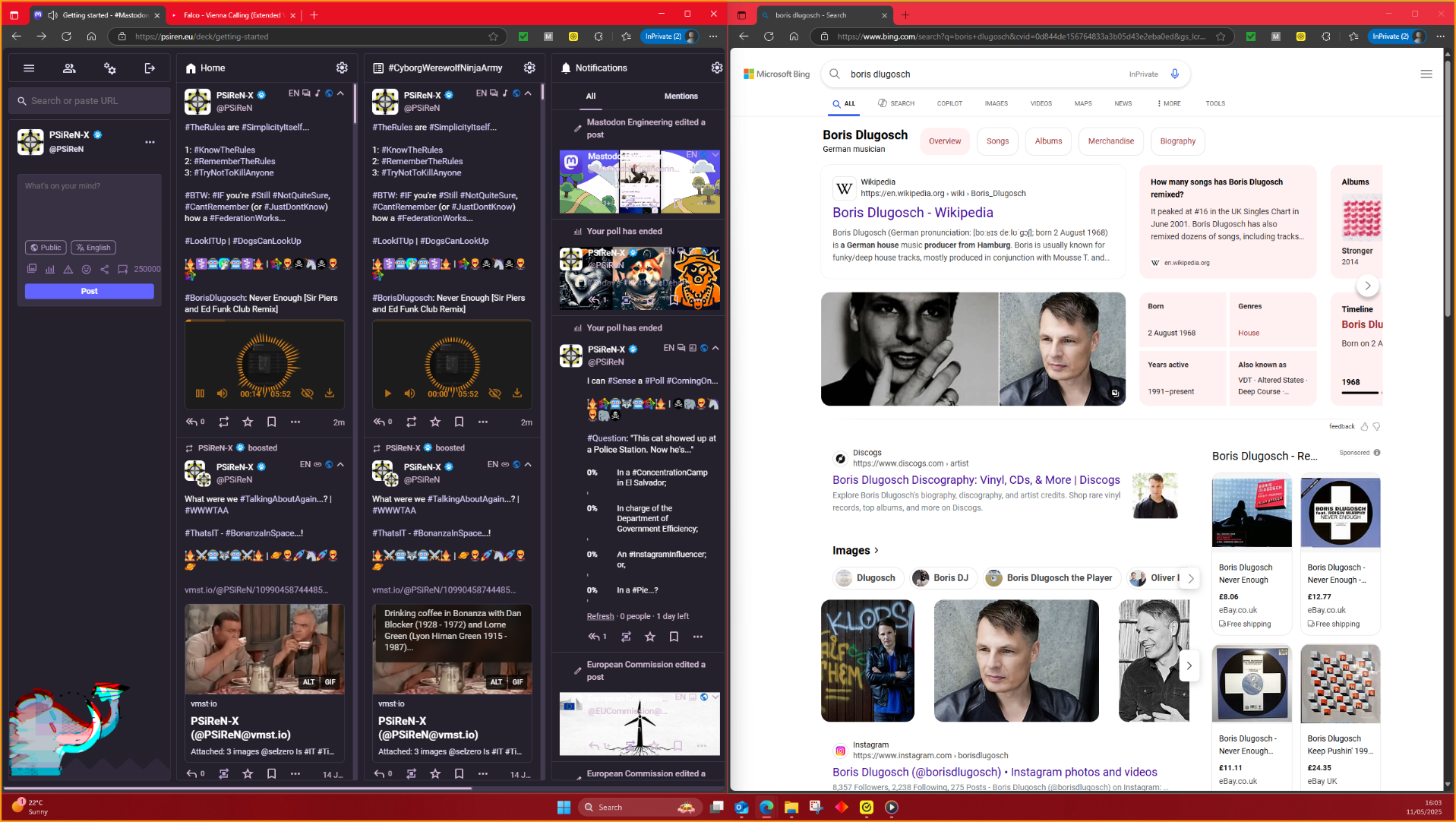Viewport: 1456px width, 822px height.
Task: Collapse the #TheRules post in Home column
Action: [340, 93]
